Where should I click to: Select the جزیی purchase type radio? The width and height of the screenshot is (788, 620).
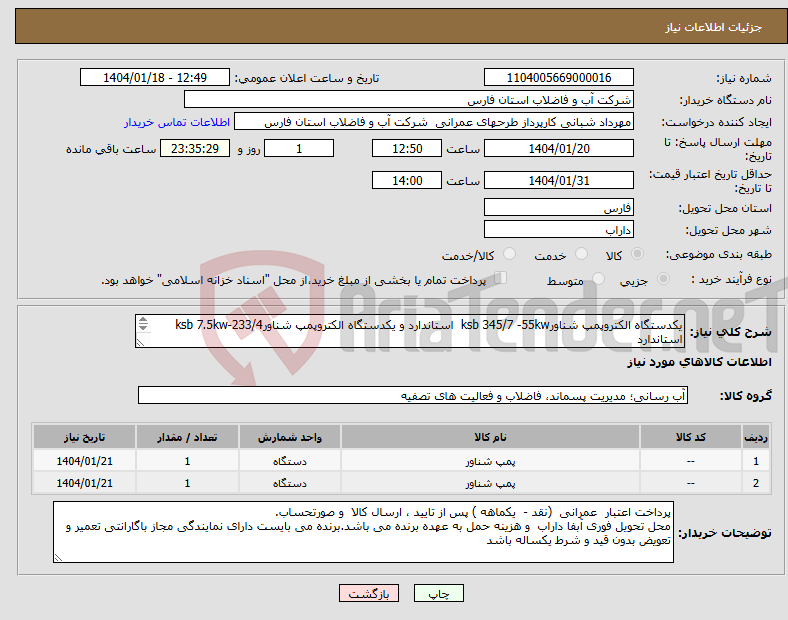tap(663, 279)
